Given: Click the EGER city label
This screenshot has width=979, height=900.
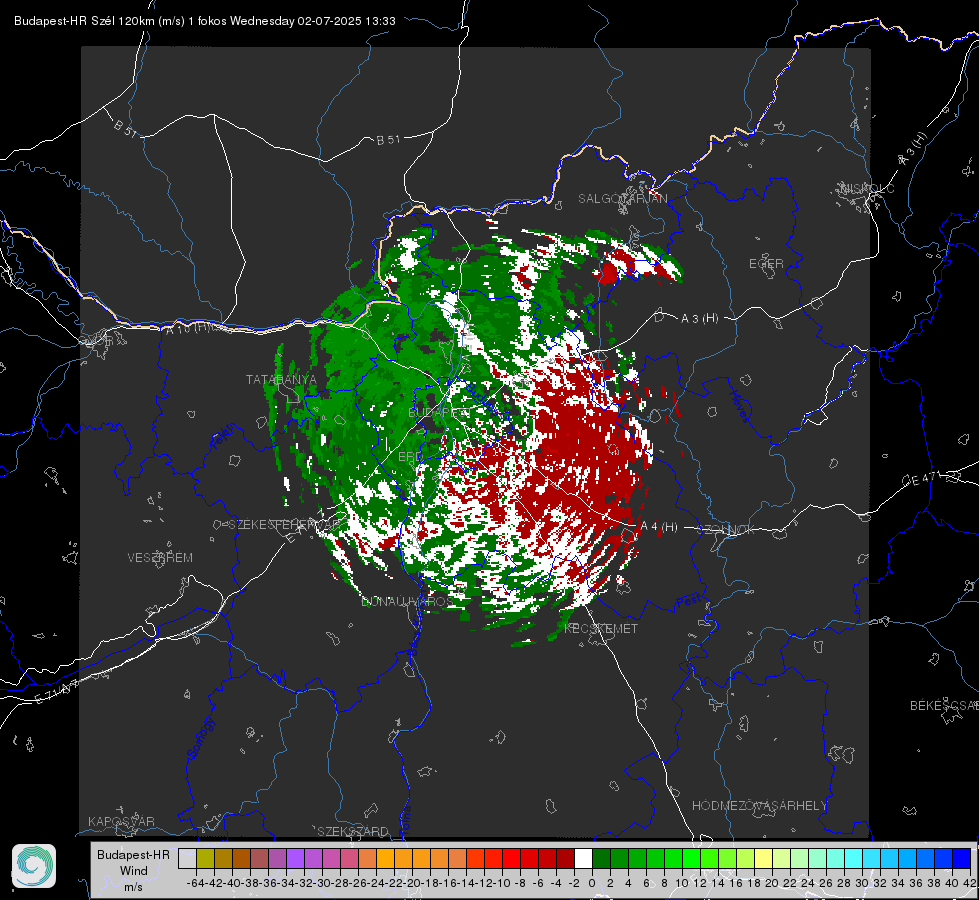Looking at the screenshot, I should click(766, 264).
